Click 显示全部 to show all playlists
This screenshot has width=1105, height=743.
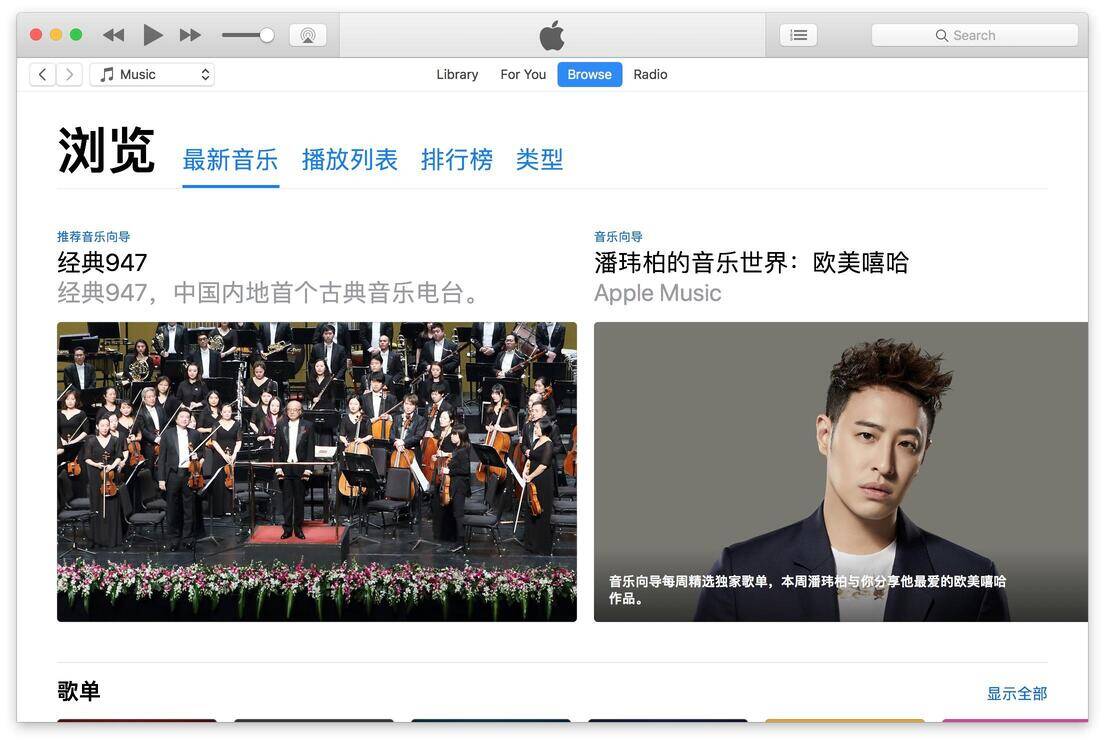pyautogui.click(x=1017, y=694)
